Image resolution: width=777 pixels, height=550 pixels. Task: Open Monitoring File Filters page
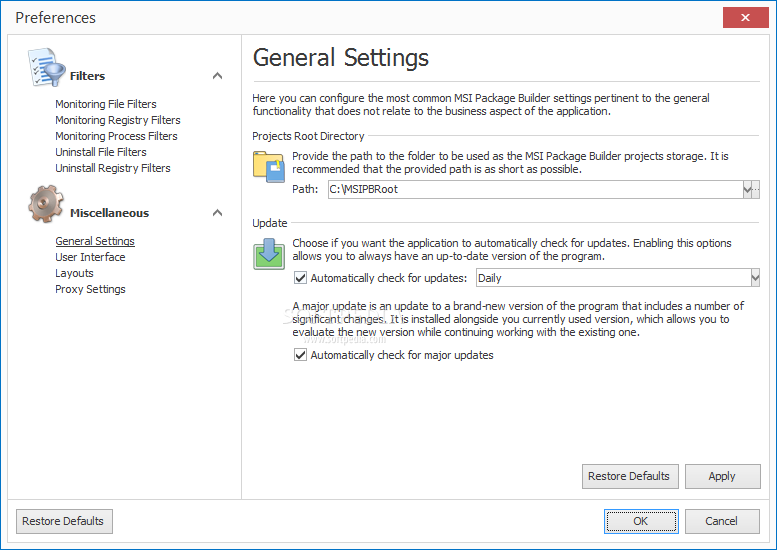point(106,104)
